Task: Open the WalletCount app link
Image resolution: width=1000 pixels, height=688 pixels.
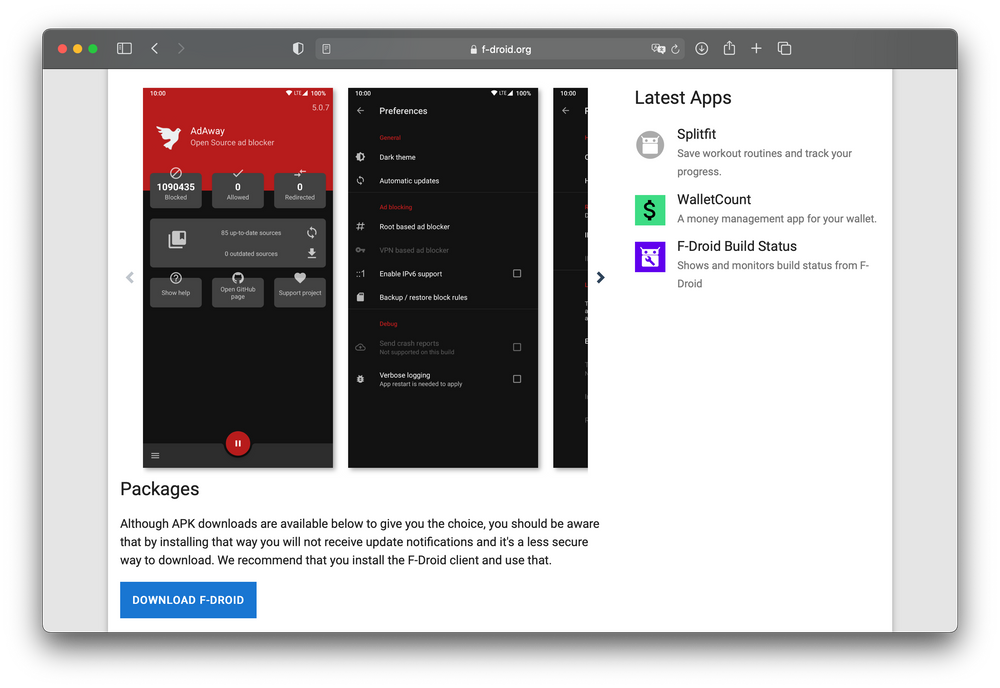Action: pyautogui.click(x=714, y=200)
